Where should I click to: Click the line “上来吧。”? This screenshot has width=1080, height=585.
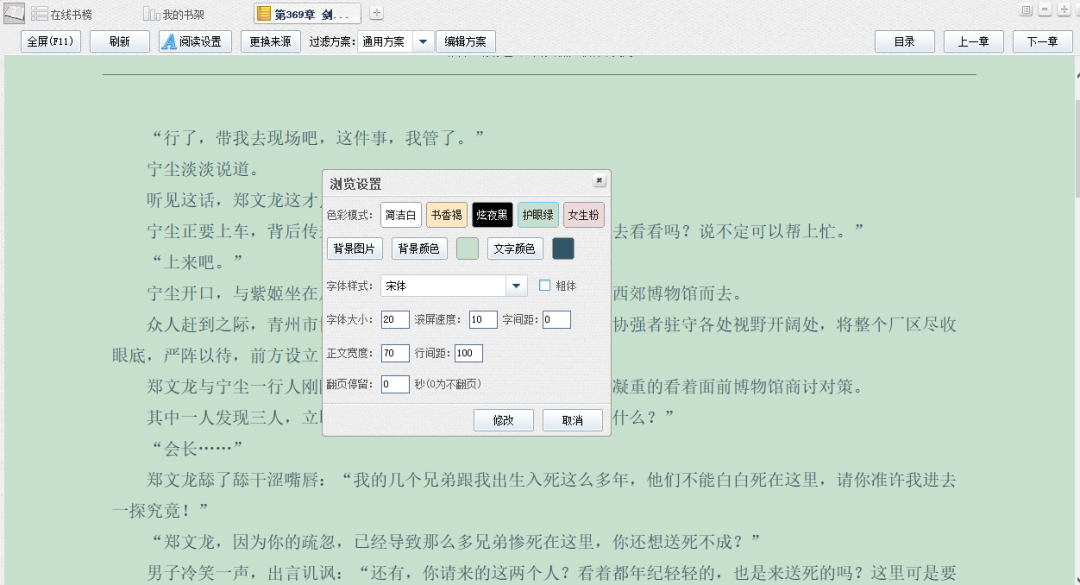click(198, 263)
